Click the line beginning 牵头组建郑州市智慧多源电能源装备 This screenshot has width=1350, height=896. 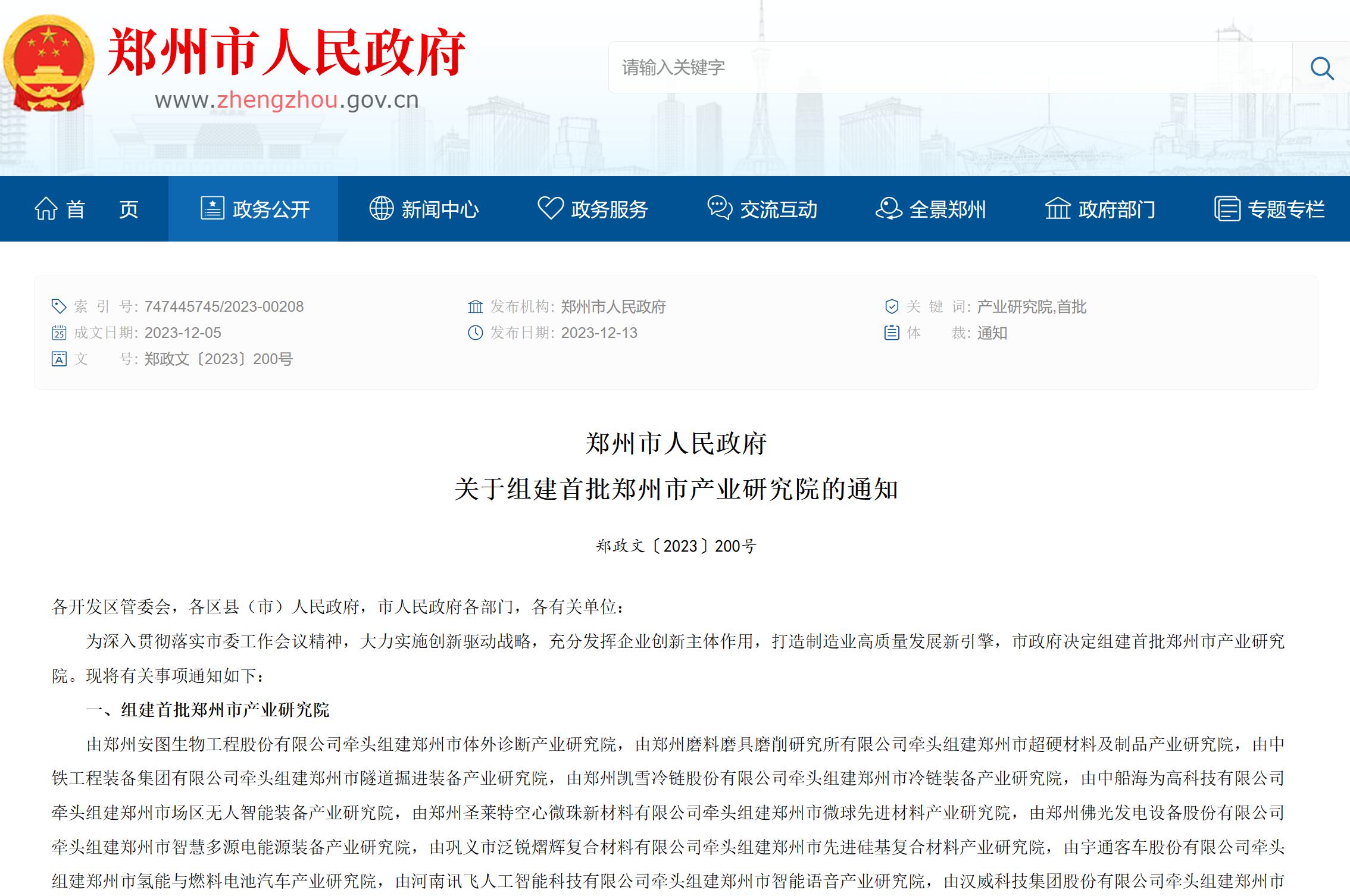pyautogui.click(x=668, y=847)
